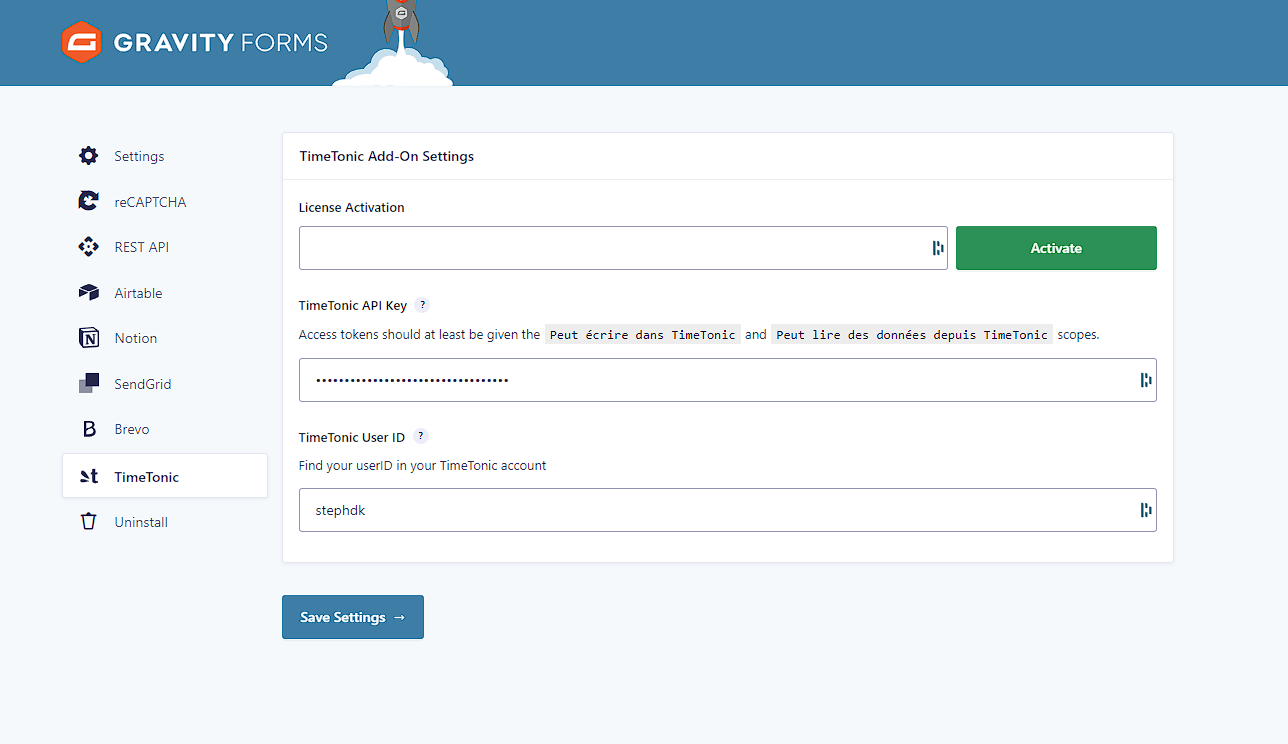Click the Gravity Forms hexagon logo
This screenshot has height=744, width=1288.
click(x=80, y=42)
